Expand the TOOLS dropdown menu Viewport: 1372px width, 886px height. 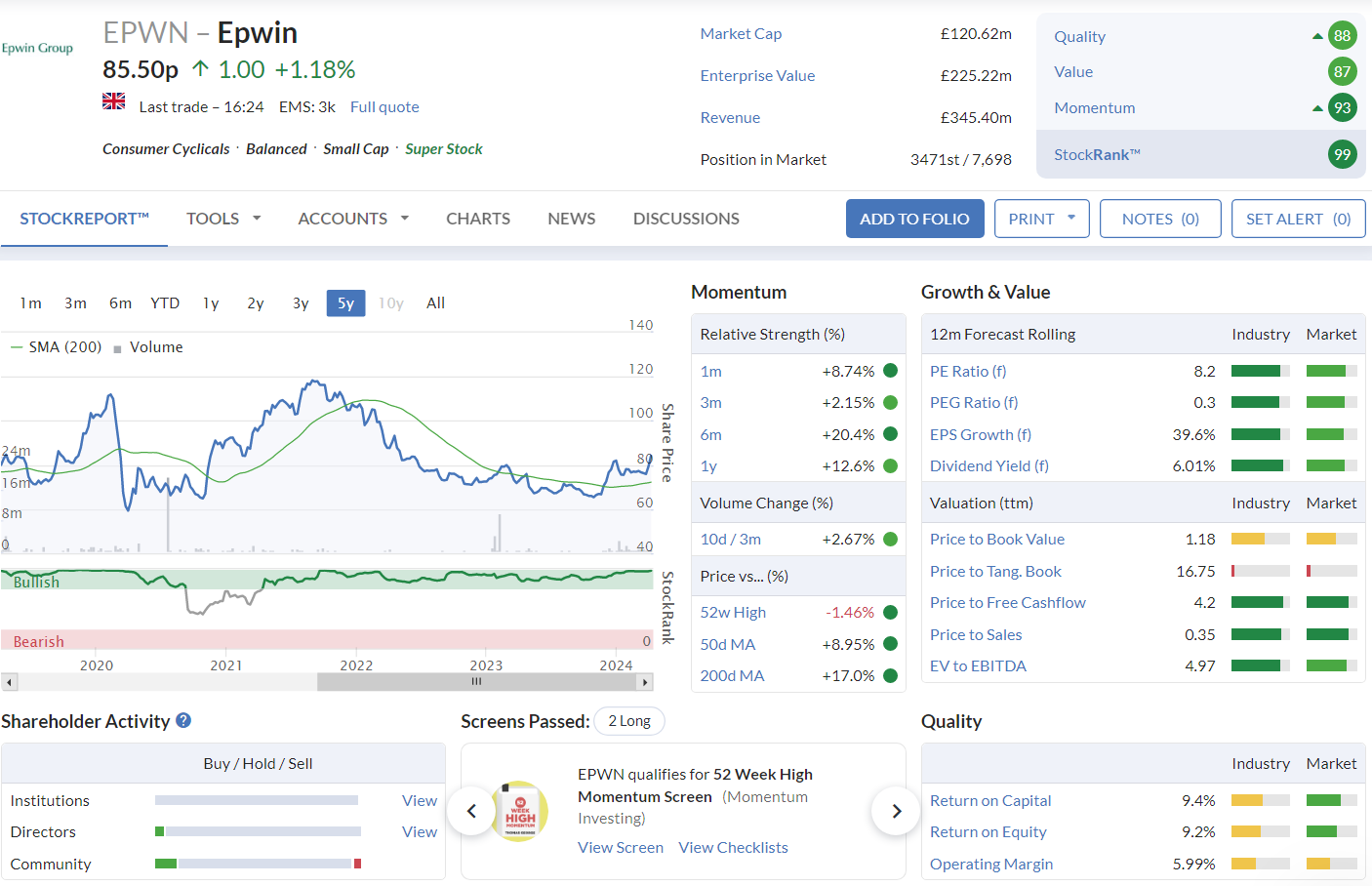click(223, 219)
